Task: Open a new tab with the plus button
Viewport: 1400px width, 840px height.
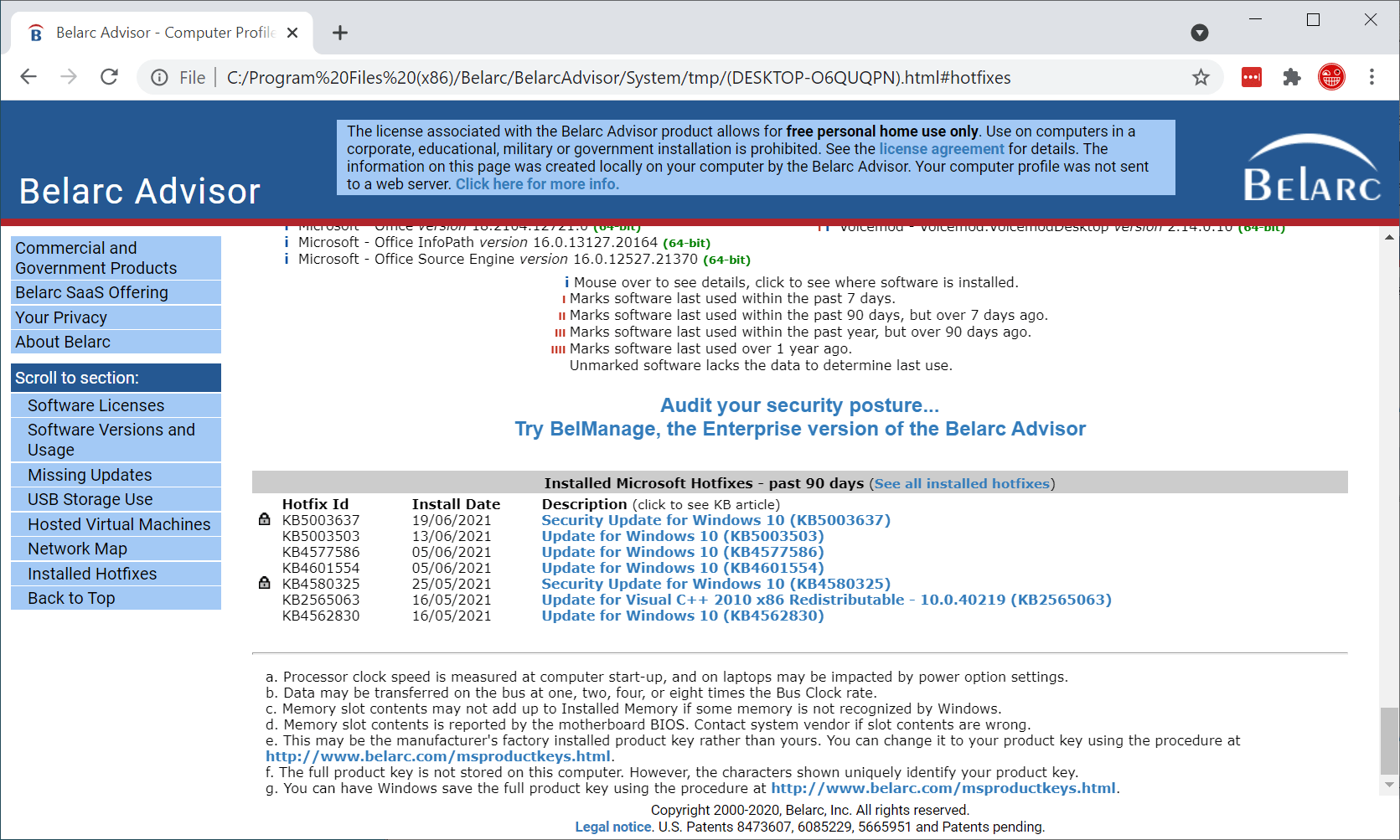Action: [339, 33]
